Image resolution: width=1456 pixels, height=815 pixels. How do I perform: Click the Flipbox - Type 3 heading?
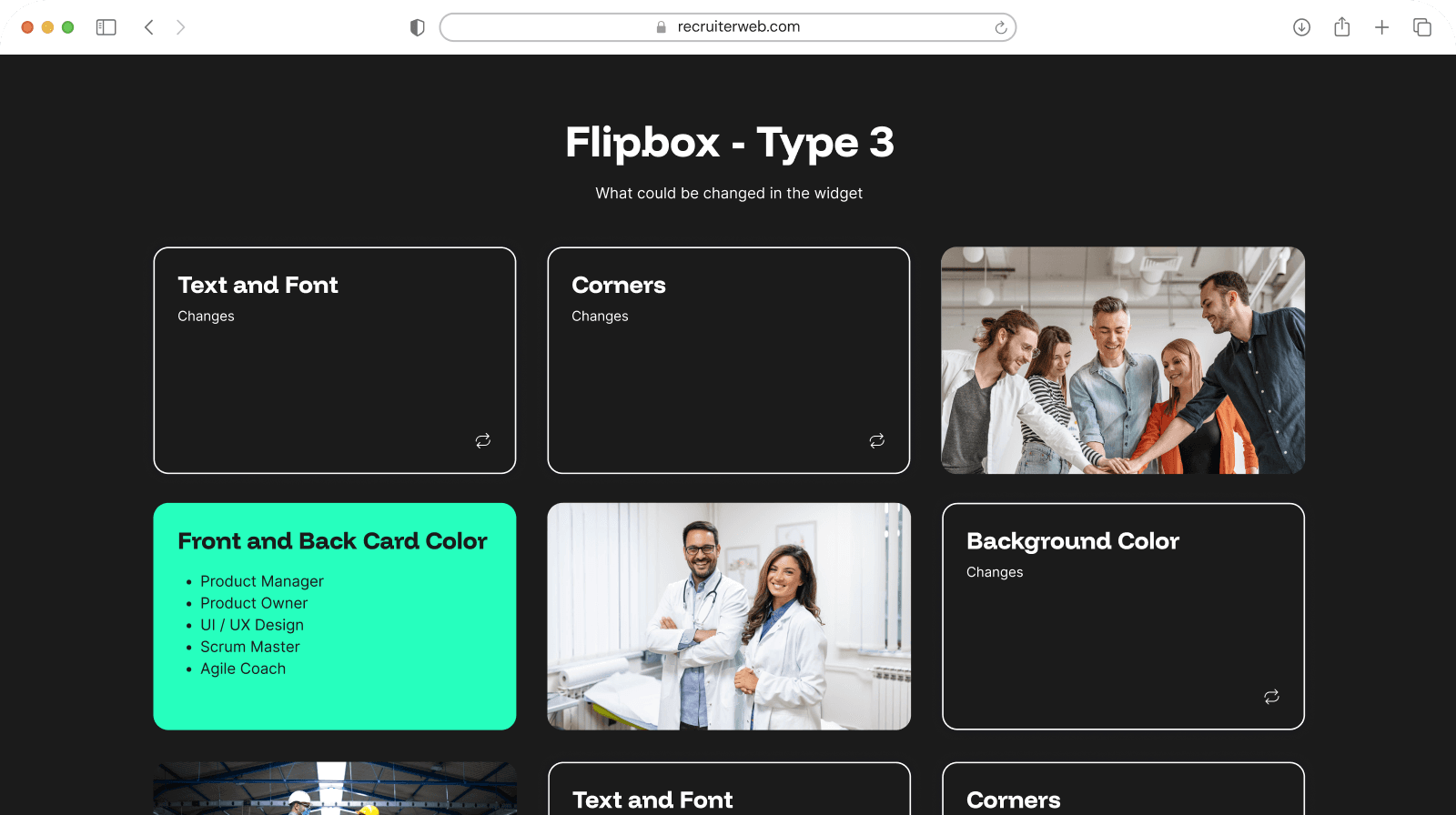point(729,143)
